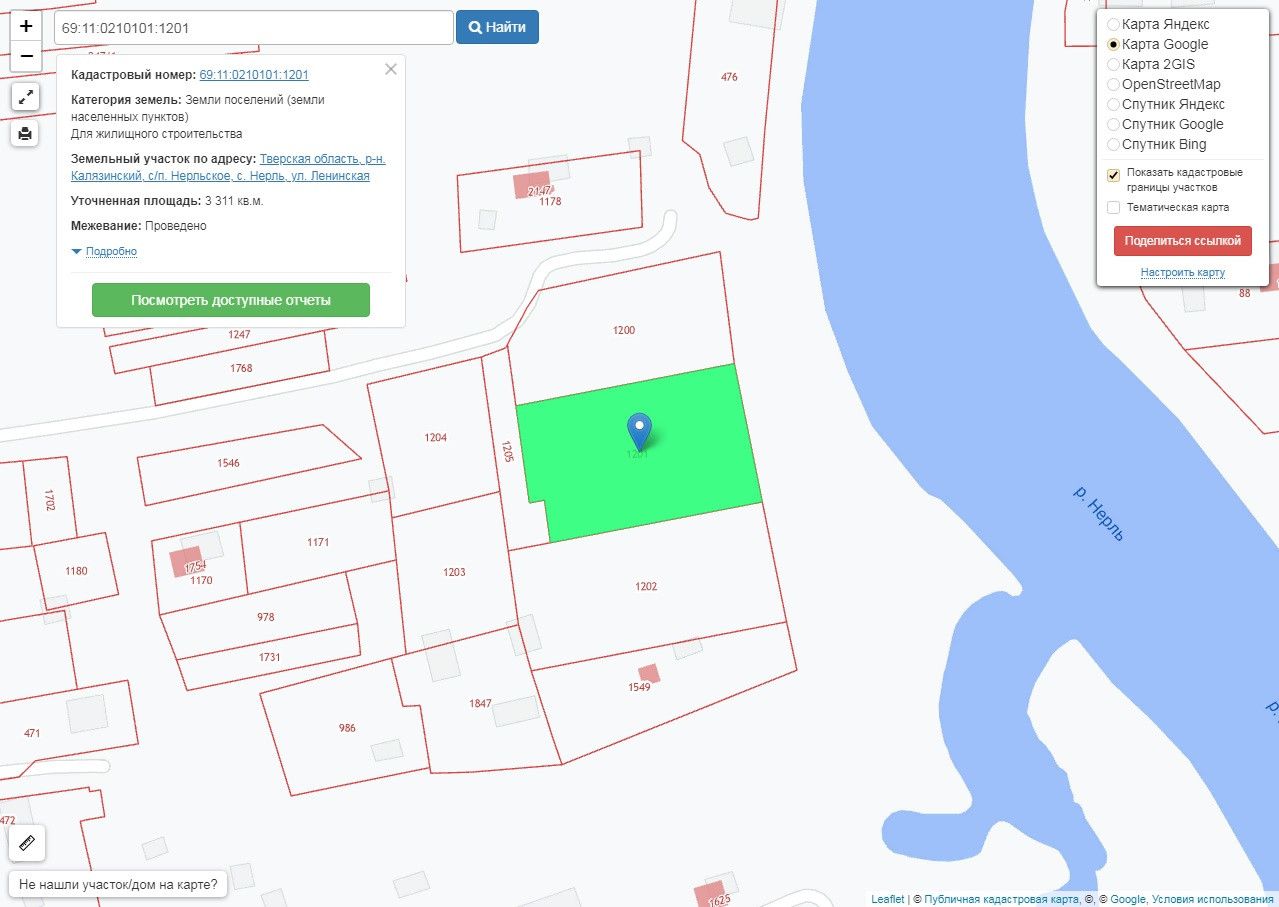Screen dimensions: 1279x907
Task: Click the Найти search button
Action: (497, 27)
